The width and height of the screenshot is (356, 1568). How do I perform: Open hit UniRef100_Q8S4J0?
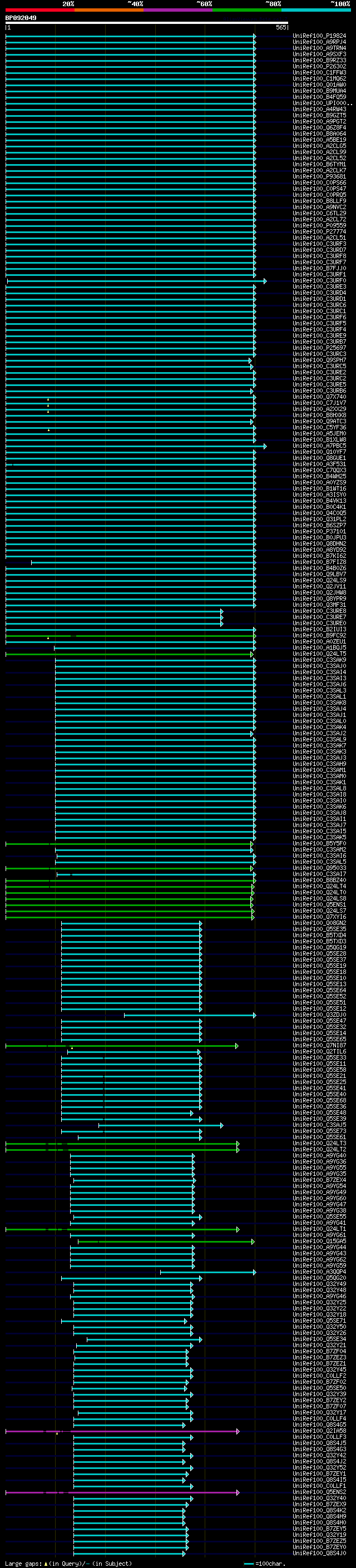click(319, 1554)
